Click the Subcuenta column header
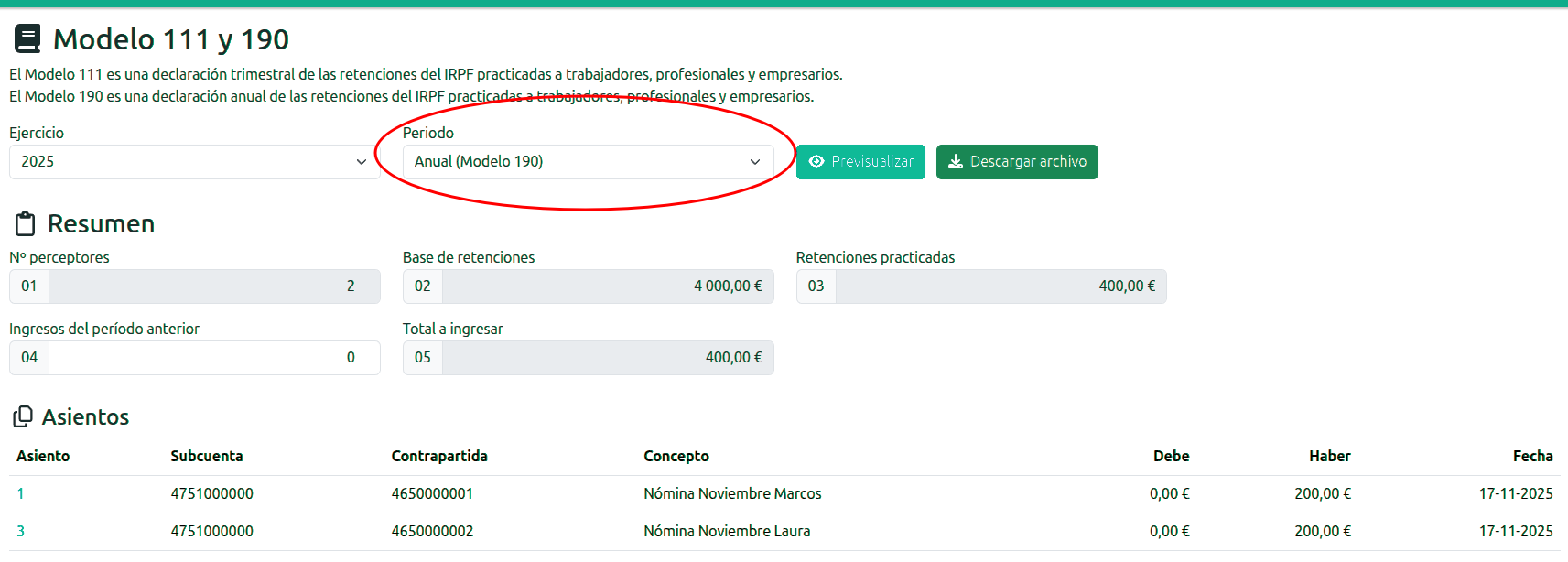 click(x=207, y=456)
